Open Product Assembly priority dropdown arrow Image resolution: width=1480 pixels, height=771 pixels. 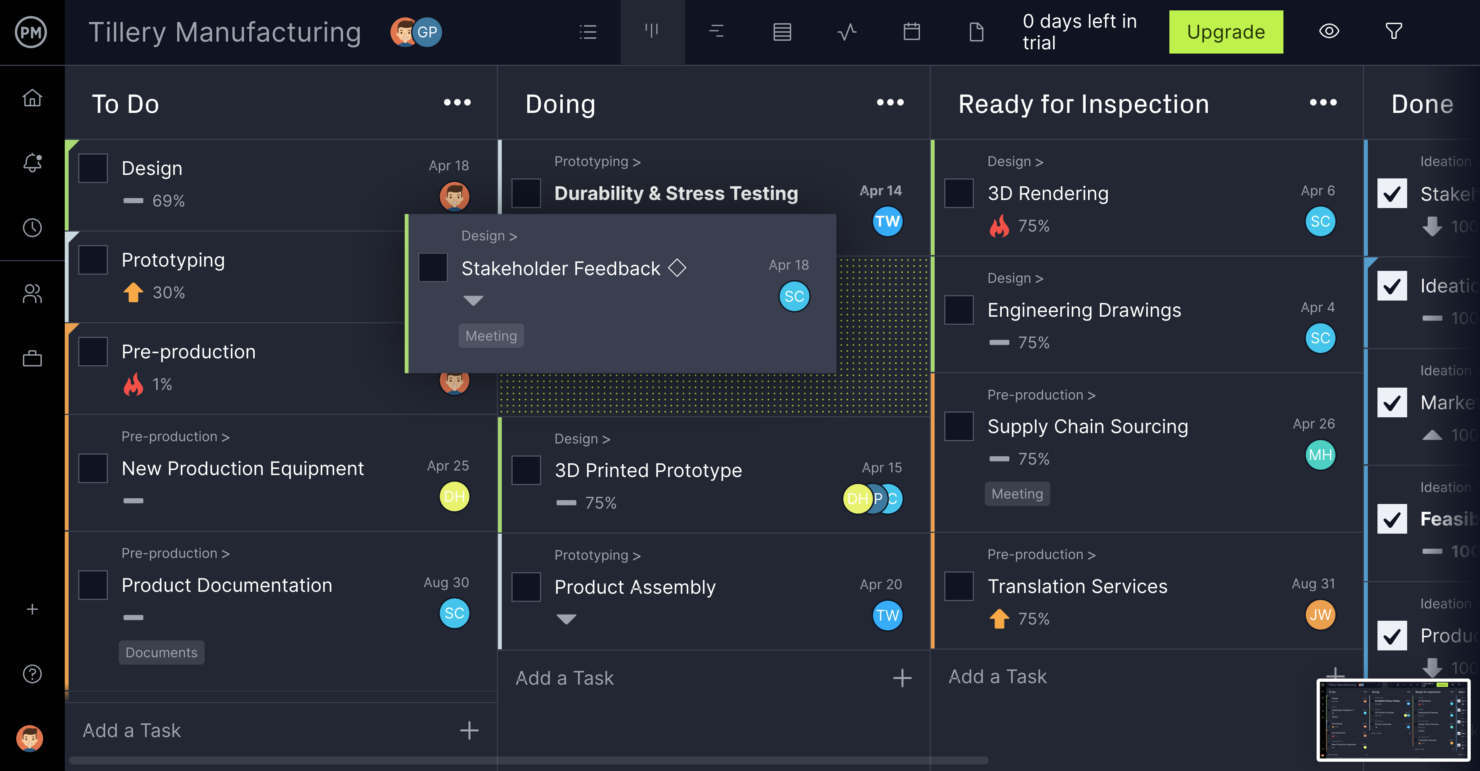click(x=566, y=619)
